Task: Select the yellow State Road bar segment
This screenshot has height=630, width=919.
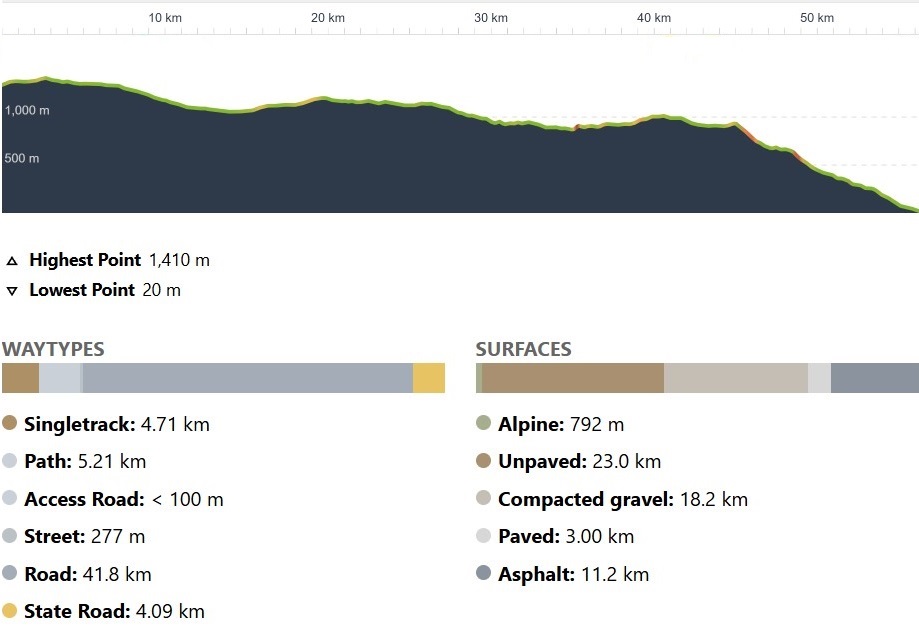Action: click(x=429, y=378)
